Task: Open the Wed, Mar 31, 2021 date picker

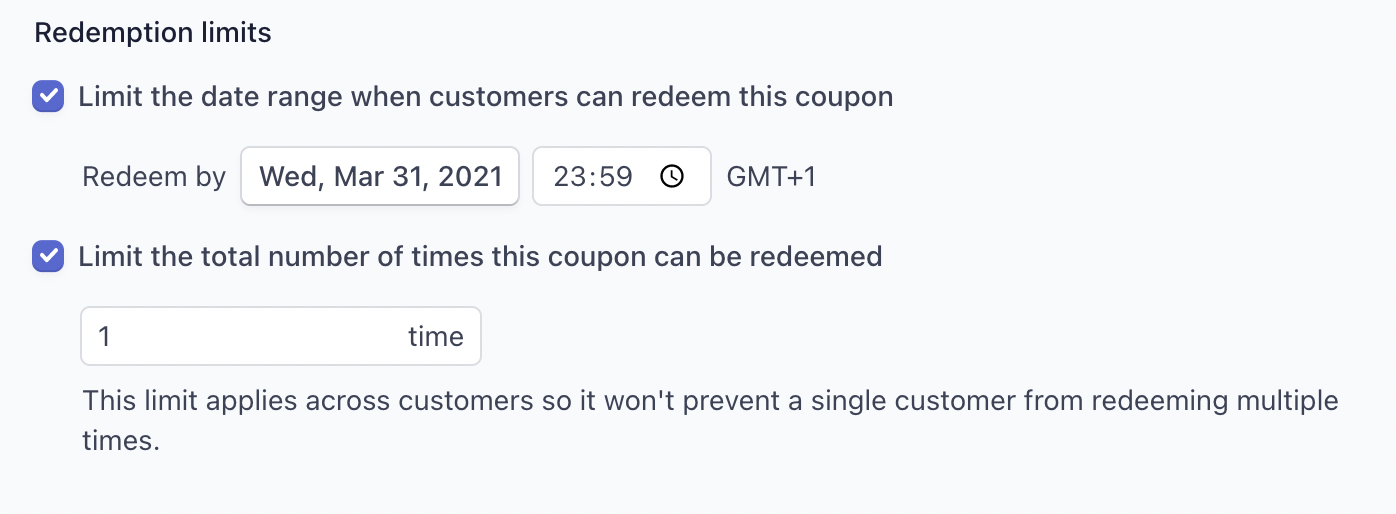Action: coord(380,177)
